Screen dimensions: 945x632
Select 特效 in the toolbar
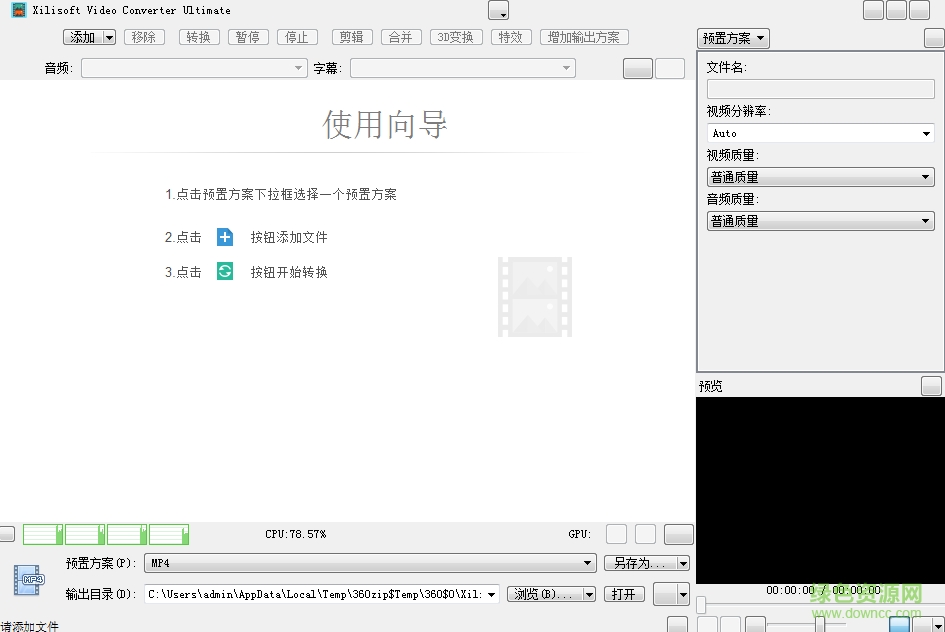pos(511,36)
